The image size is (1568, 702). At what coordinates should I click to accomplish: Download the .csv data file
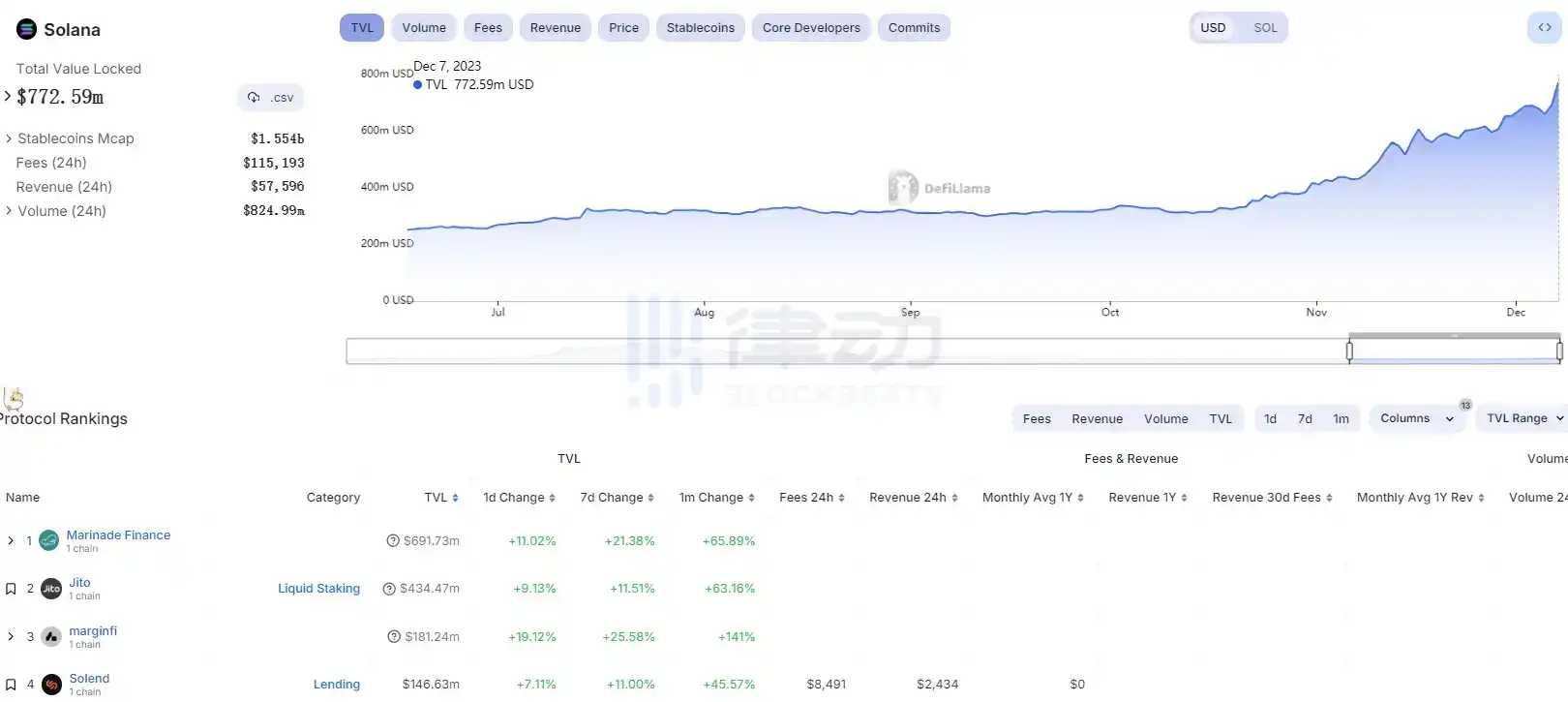(271, 98)
